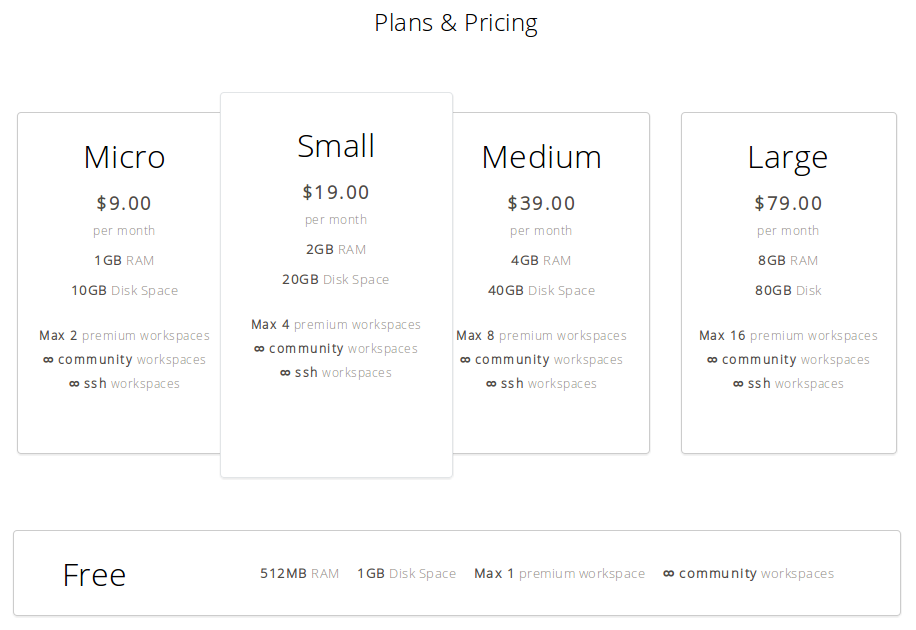
Task: Click infinity icon beside Small ssh workspaces
Action: 285,373
